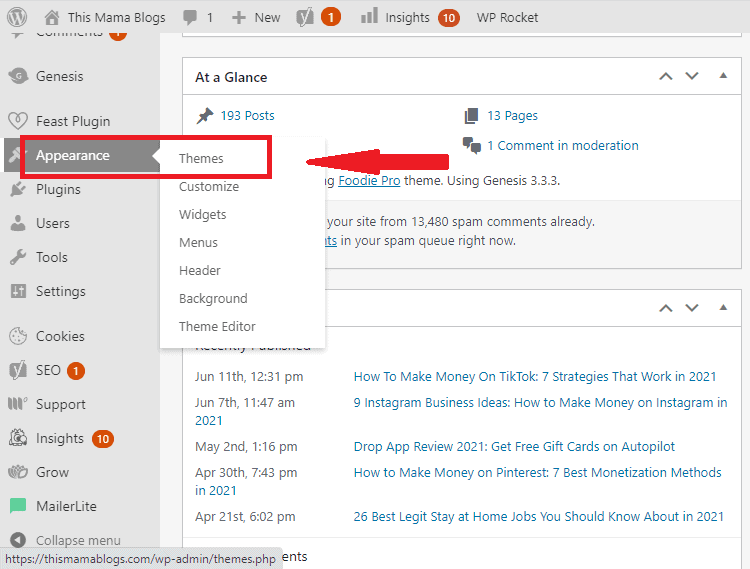Click the comments bubble icon in admin bar
The image size is (750, 569).
tap(190, 18)
